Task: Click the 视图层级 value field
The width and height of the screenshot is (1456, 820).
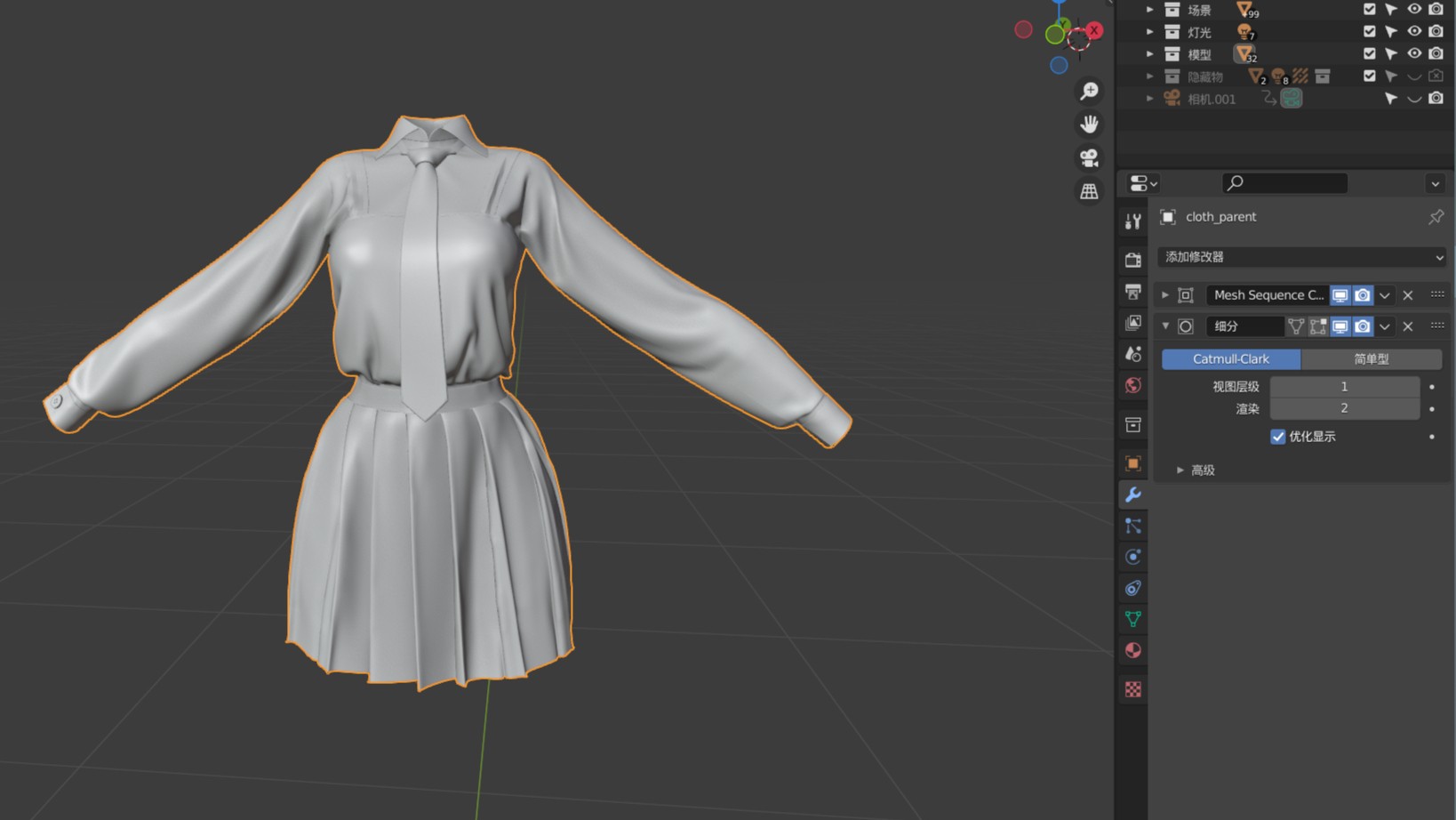Action: (1344, 387)
